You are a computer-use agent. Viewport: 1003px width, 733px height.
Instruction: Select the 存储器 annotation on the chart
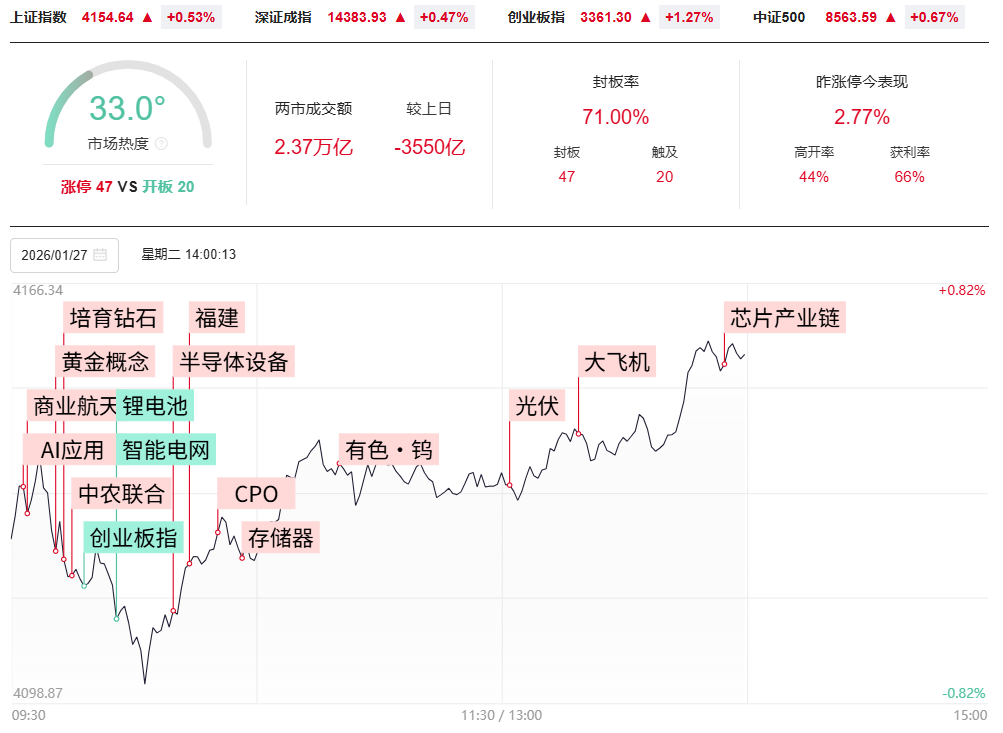(x=281, y=537)
